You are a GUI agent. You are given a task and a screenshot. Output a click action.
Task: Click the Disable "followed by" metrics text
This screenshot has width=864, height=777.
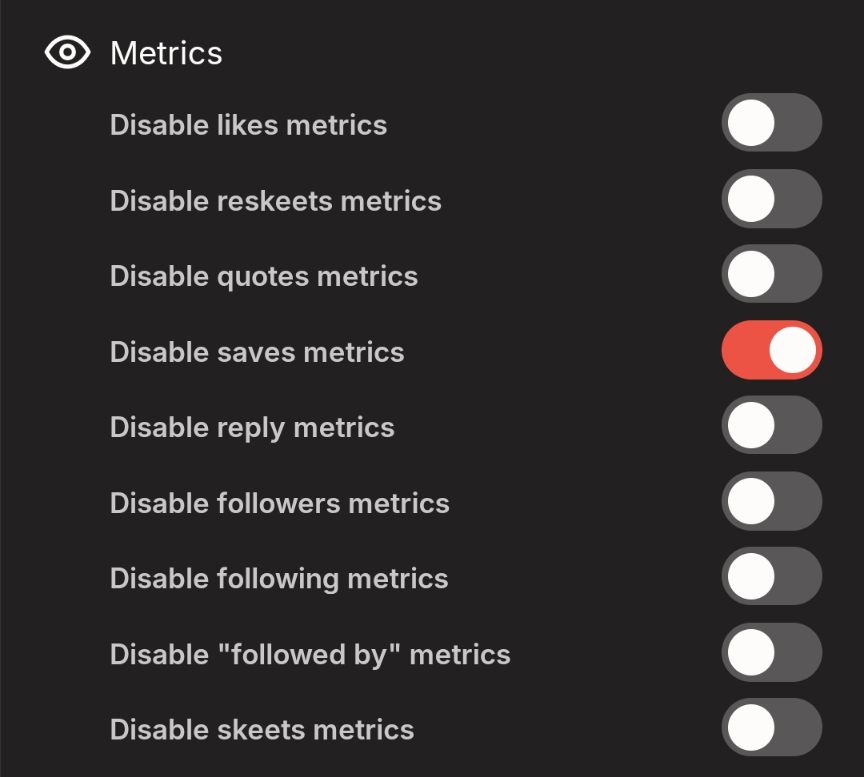[310, 655]
